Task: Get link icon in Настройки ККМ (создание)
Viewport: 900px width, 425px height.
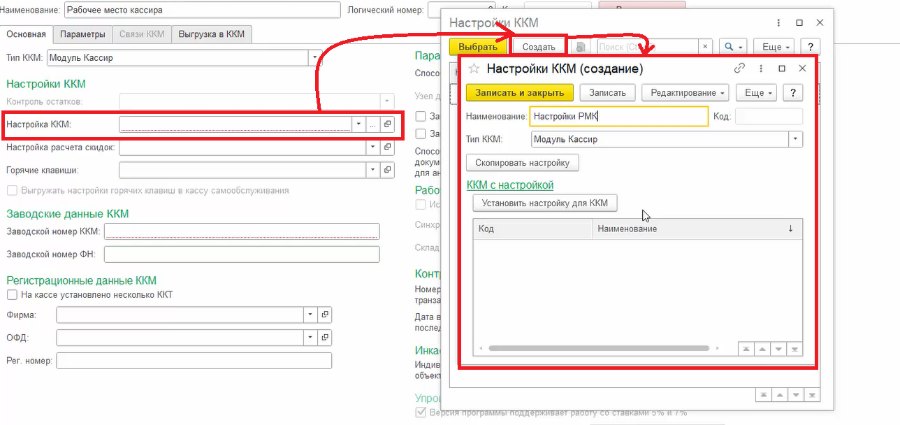Action: (x=739, y=68)
